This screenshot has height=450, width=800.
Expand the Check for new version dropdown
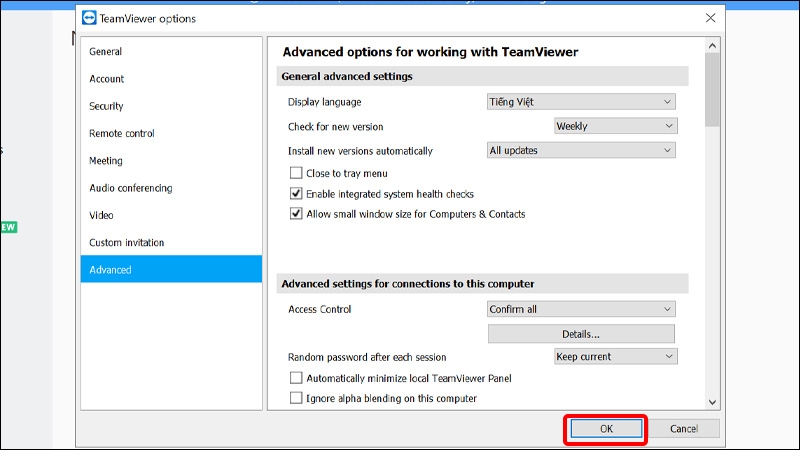[616, 126]
